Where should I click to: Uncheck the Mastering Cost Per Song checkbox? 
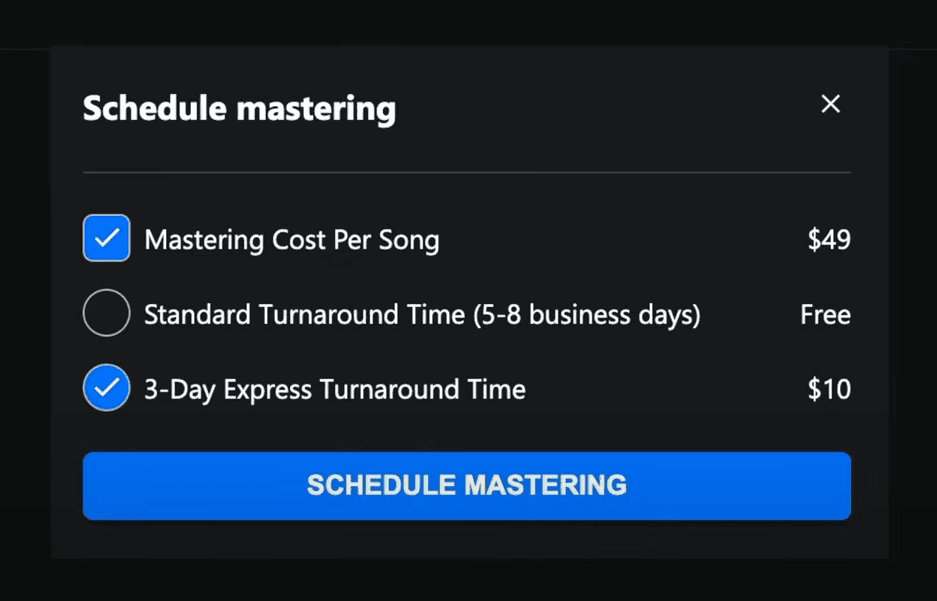(106, 239)
